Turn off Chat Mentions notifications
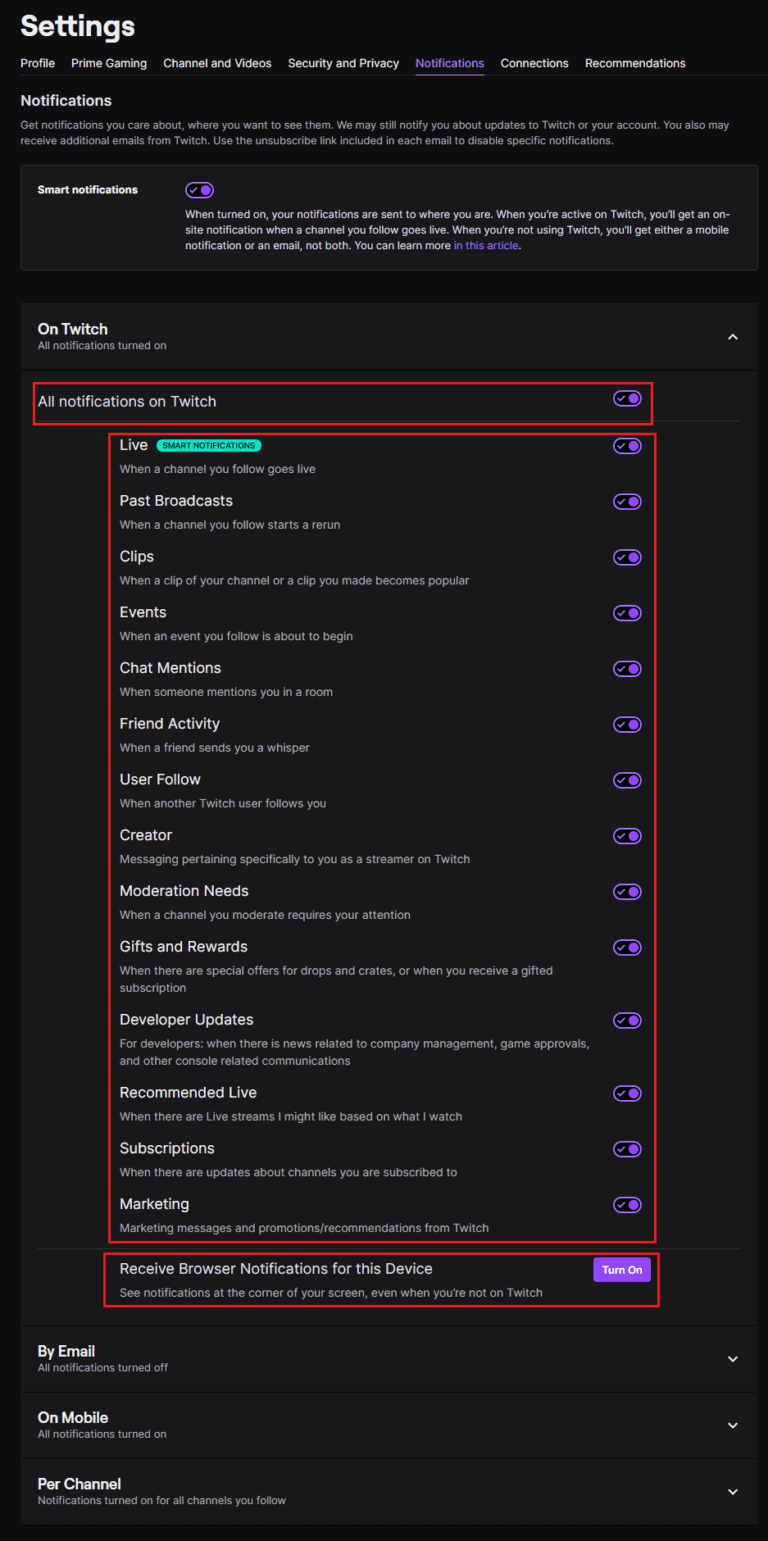This screenshot has width=768, height=1541. click(626, 668)
